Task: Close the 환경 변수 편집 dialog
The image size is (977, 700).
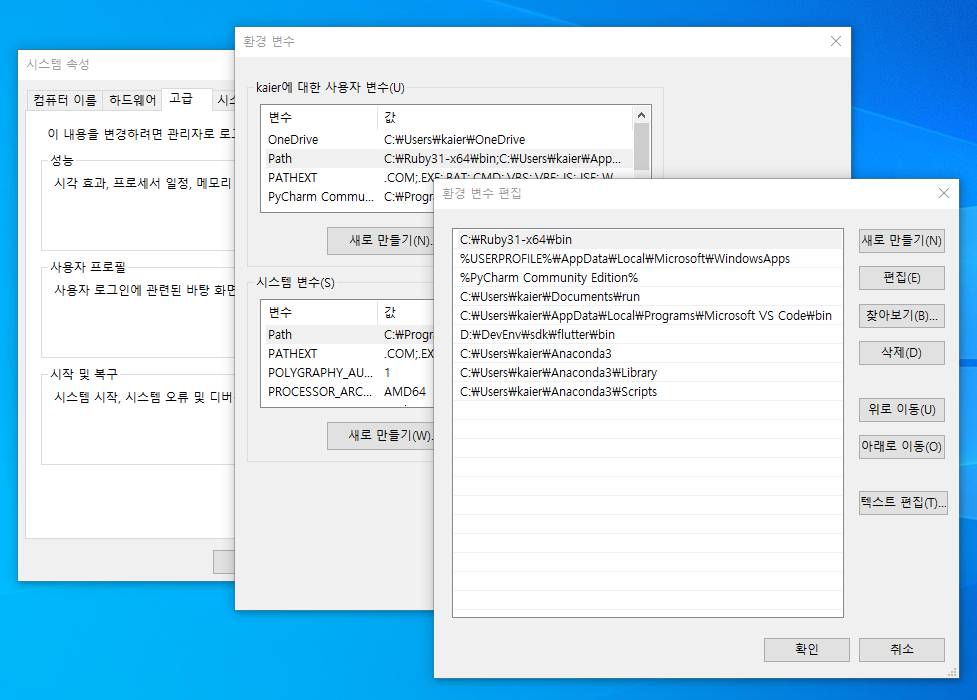Action: point(943,193)
